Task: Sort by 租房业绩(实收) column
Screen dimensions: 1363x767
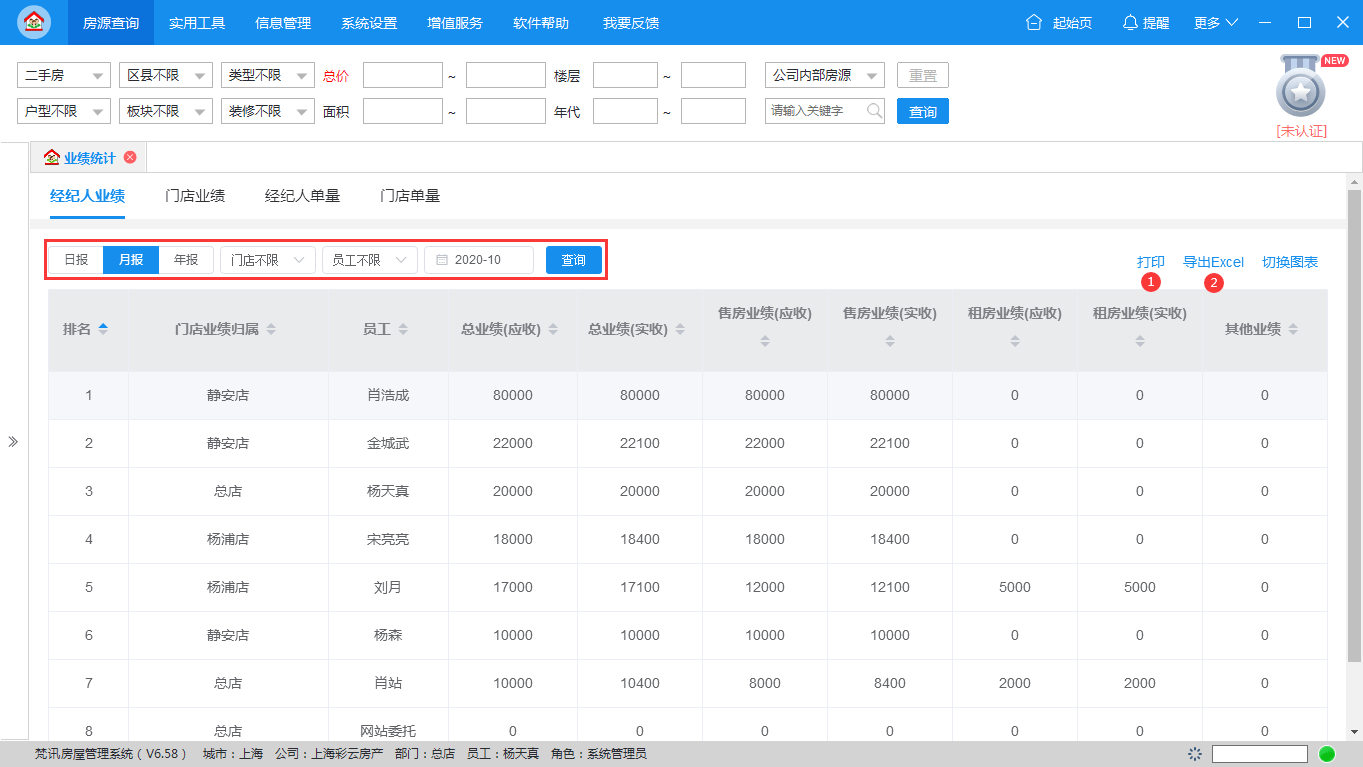Action: pyautogui.click(x=1140, y=341)
